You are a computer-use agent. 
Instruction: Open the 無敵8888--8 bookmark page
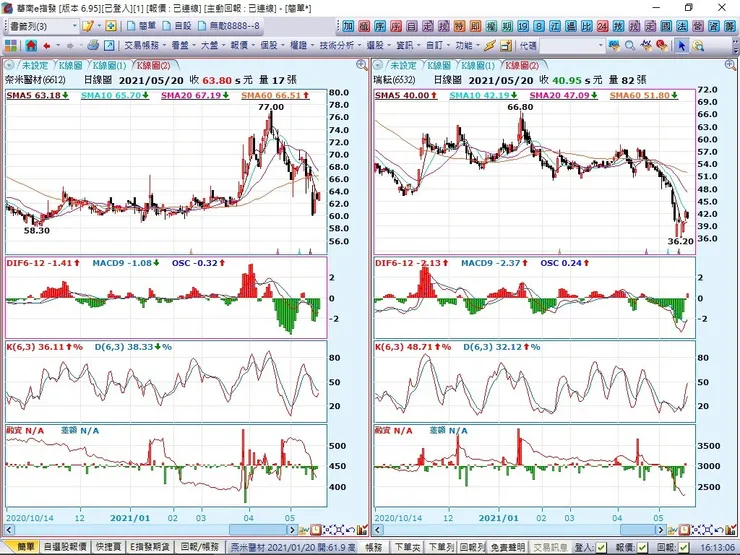click(x=228, y=26)
